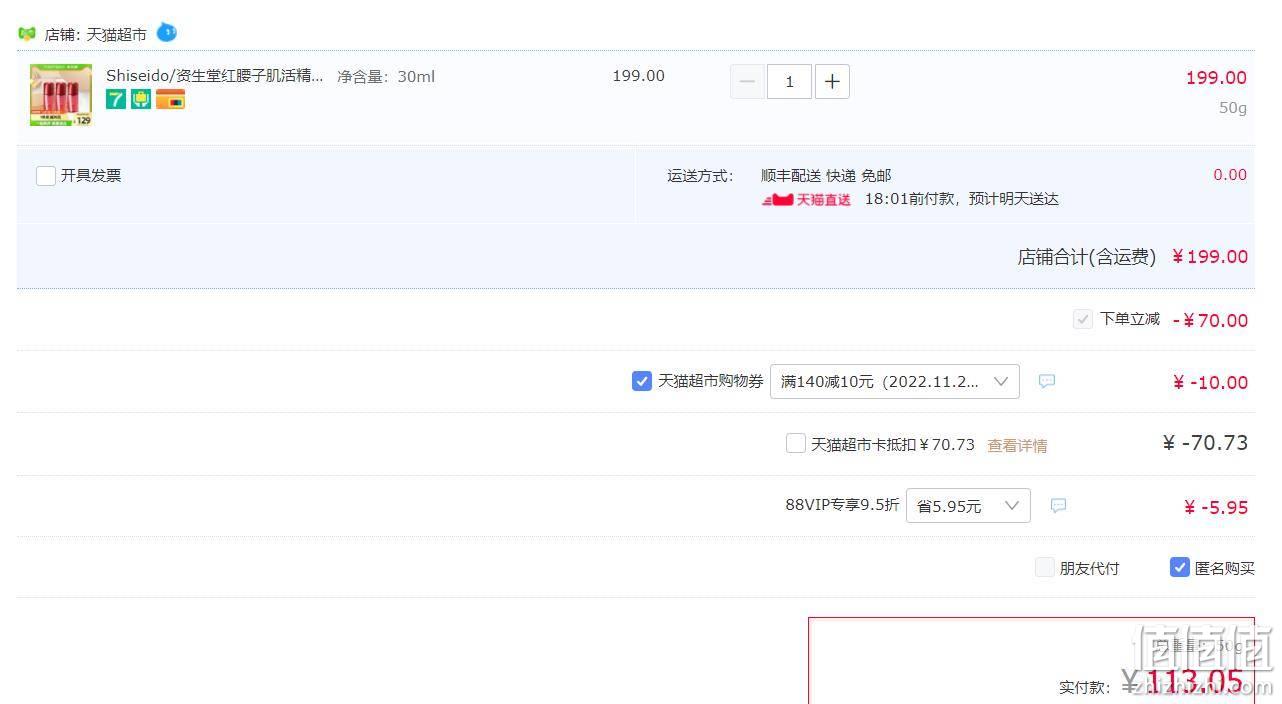Click the -¥70.00 instant discount amount
1282x704 pixels.
click(x=1210, y=321)
